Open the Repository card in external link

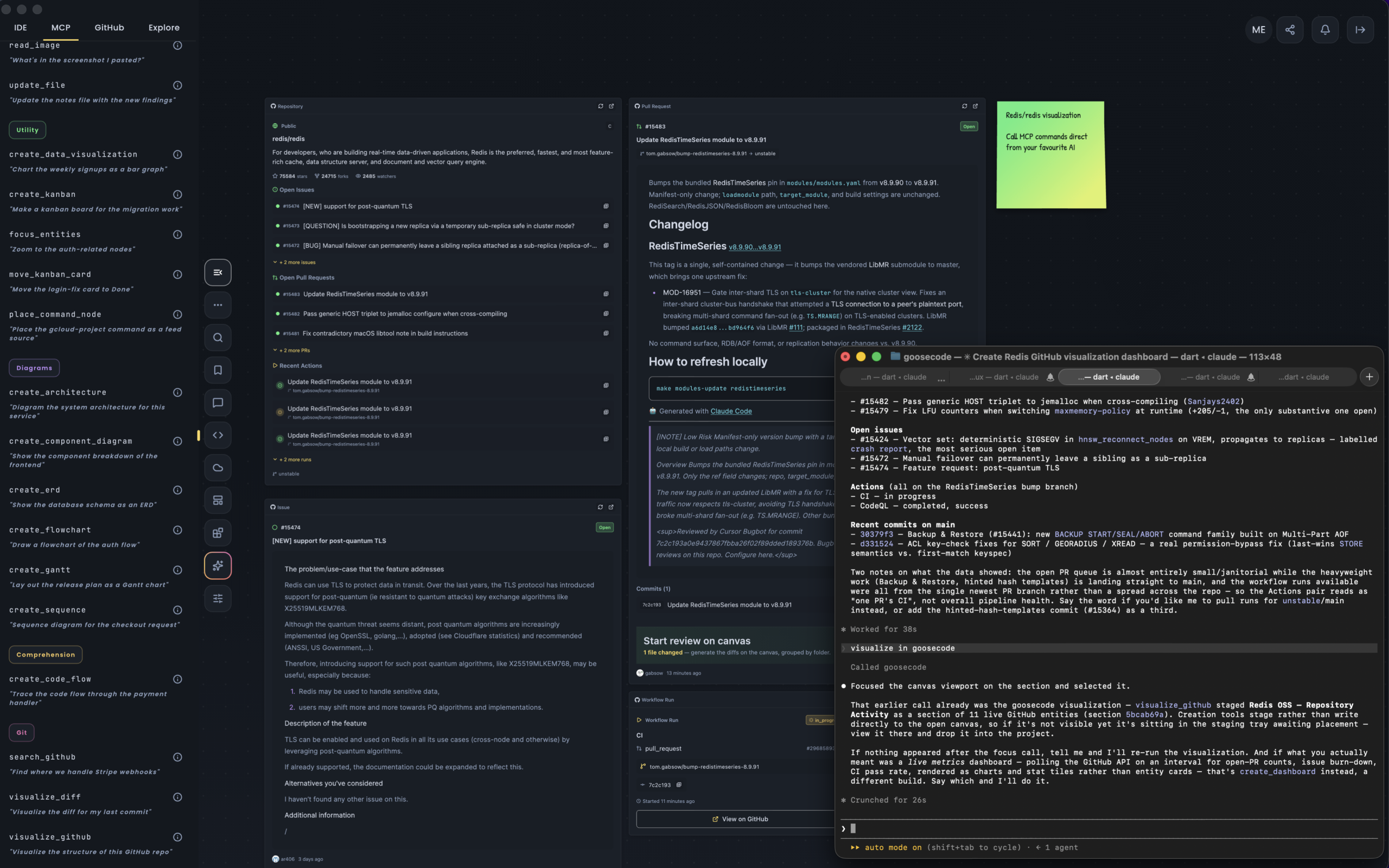click(611, 106)
